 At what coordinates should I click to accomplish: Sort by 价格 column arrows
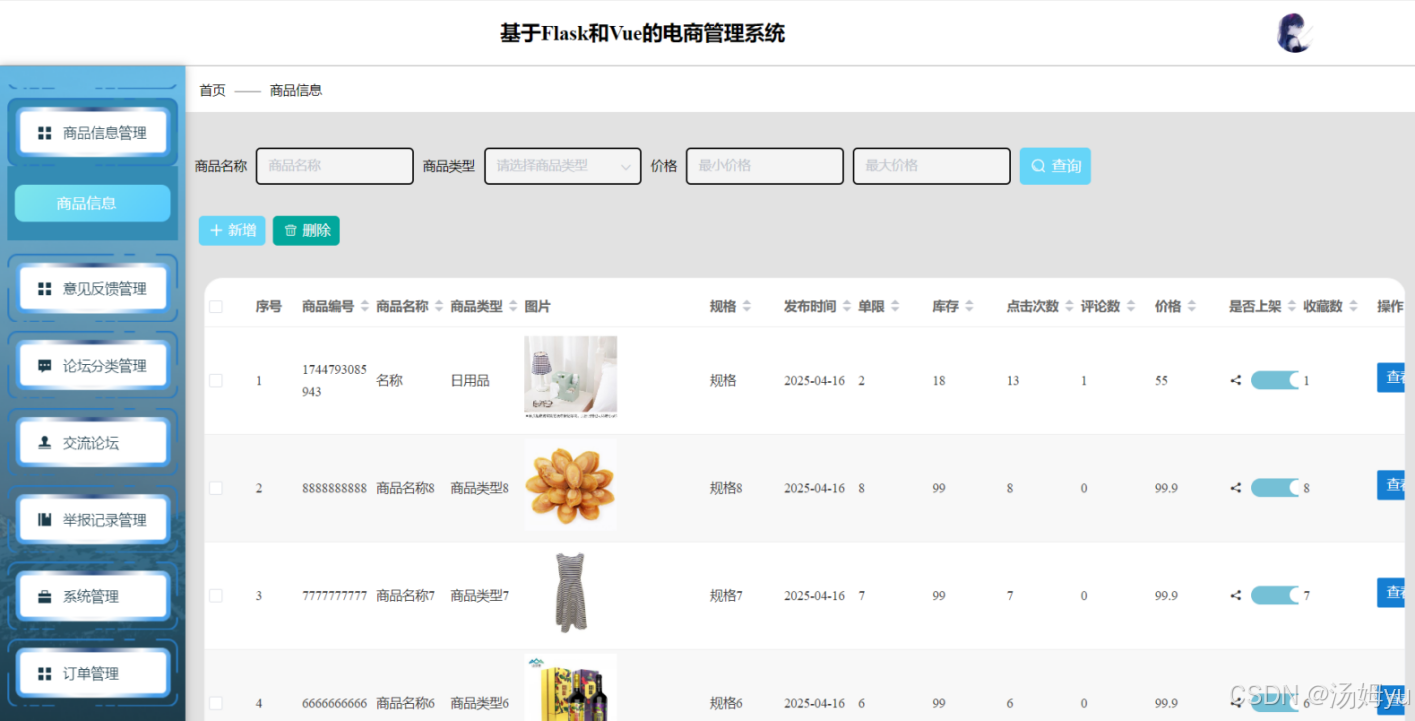(1192, 306)
